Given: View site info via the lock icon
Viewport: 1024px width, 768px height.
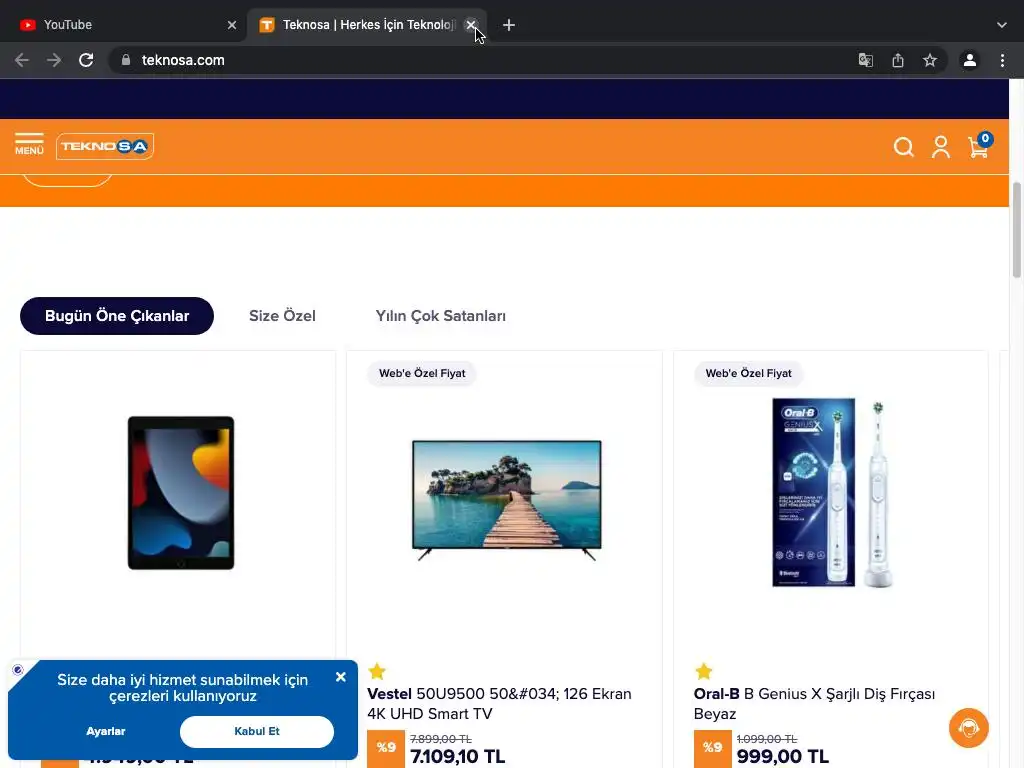Looking at the screenshot, I should (126, 60).
